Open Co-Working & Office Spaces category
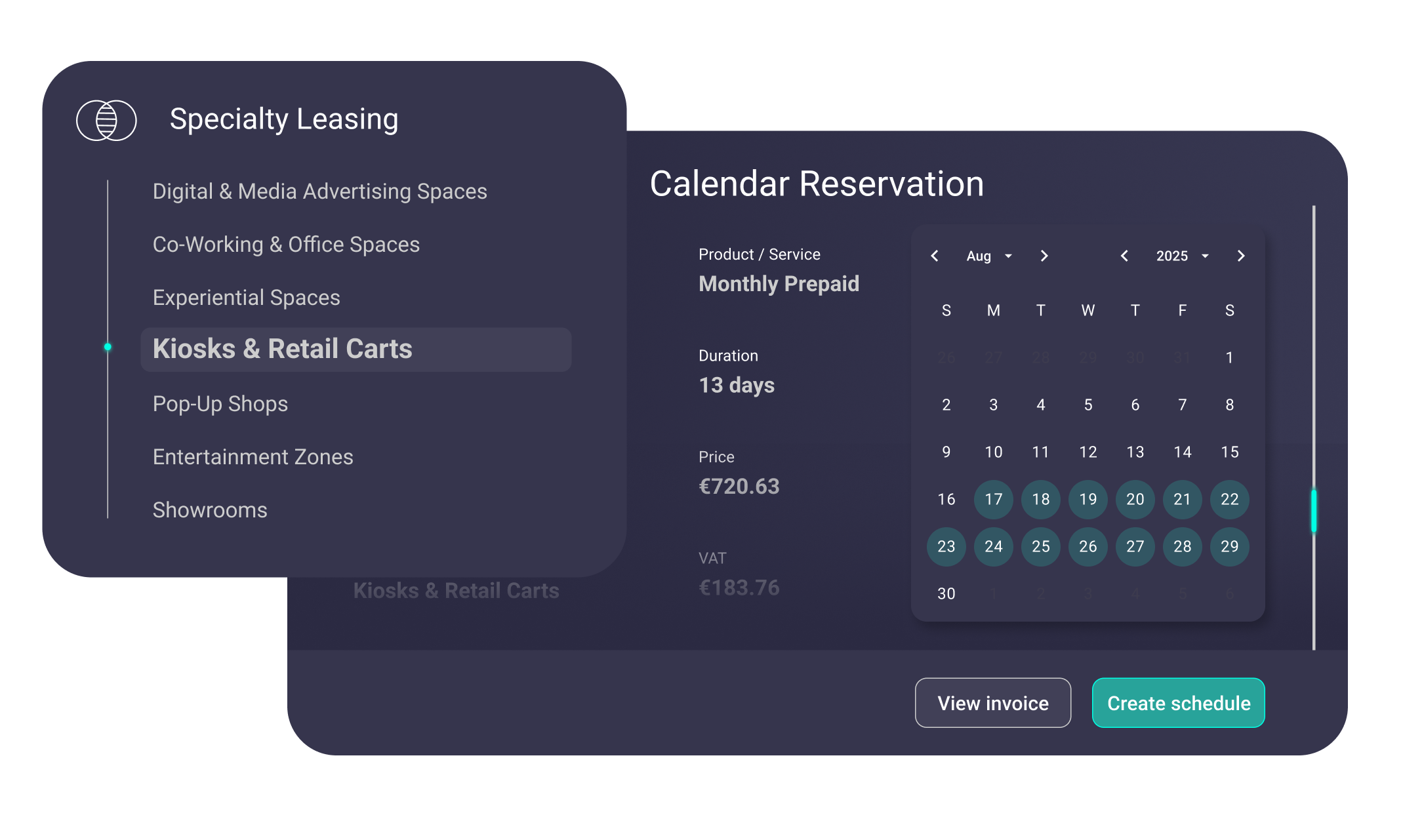 pos(286,245)
